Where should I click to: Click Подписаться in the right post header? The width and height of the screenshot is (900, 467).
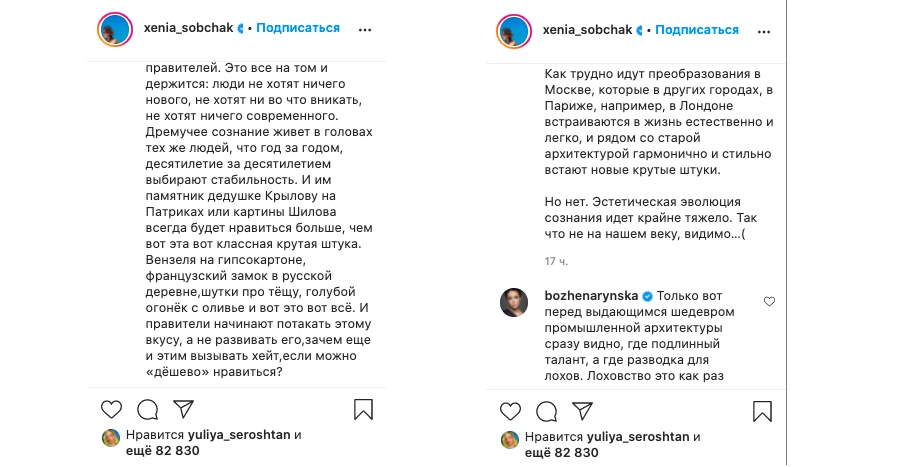click(x=697, y=29)
